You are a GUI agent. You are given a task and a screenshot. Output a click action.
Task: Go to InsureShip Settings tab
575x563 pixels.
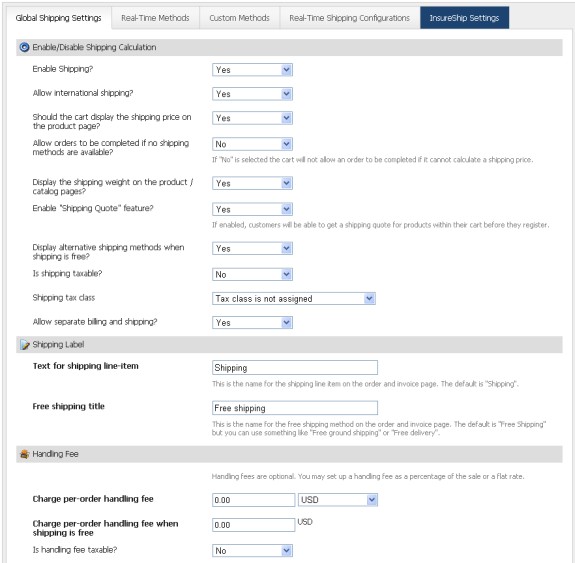click(x=464, y=18)
